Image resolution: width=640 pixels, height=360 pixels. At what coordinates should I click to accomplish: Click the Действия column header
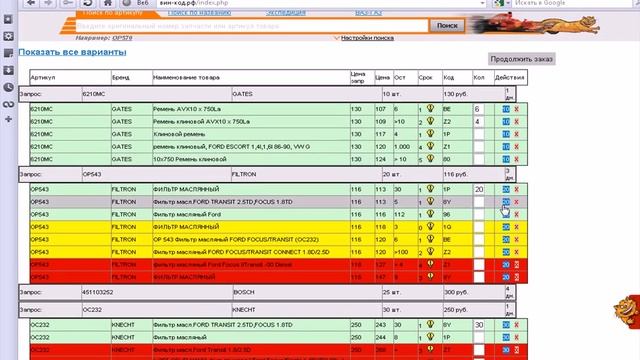[510, 78]
